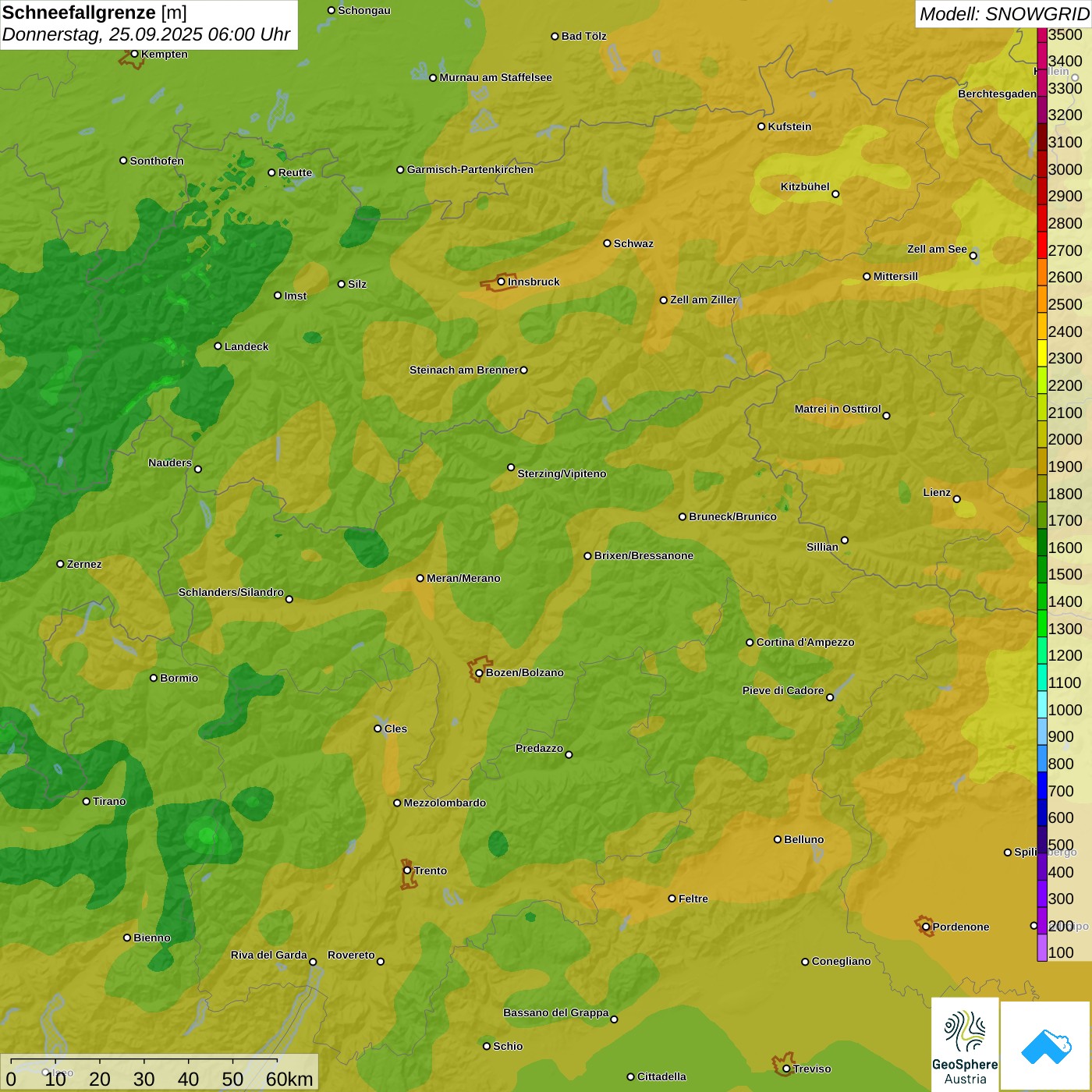Viewport: 1092px width, 1092px height.
Task: Click the Meran/Merano city label
Action: pyautogui.click(x=463, y=578)
